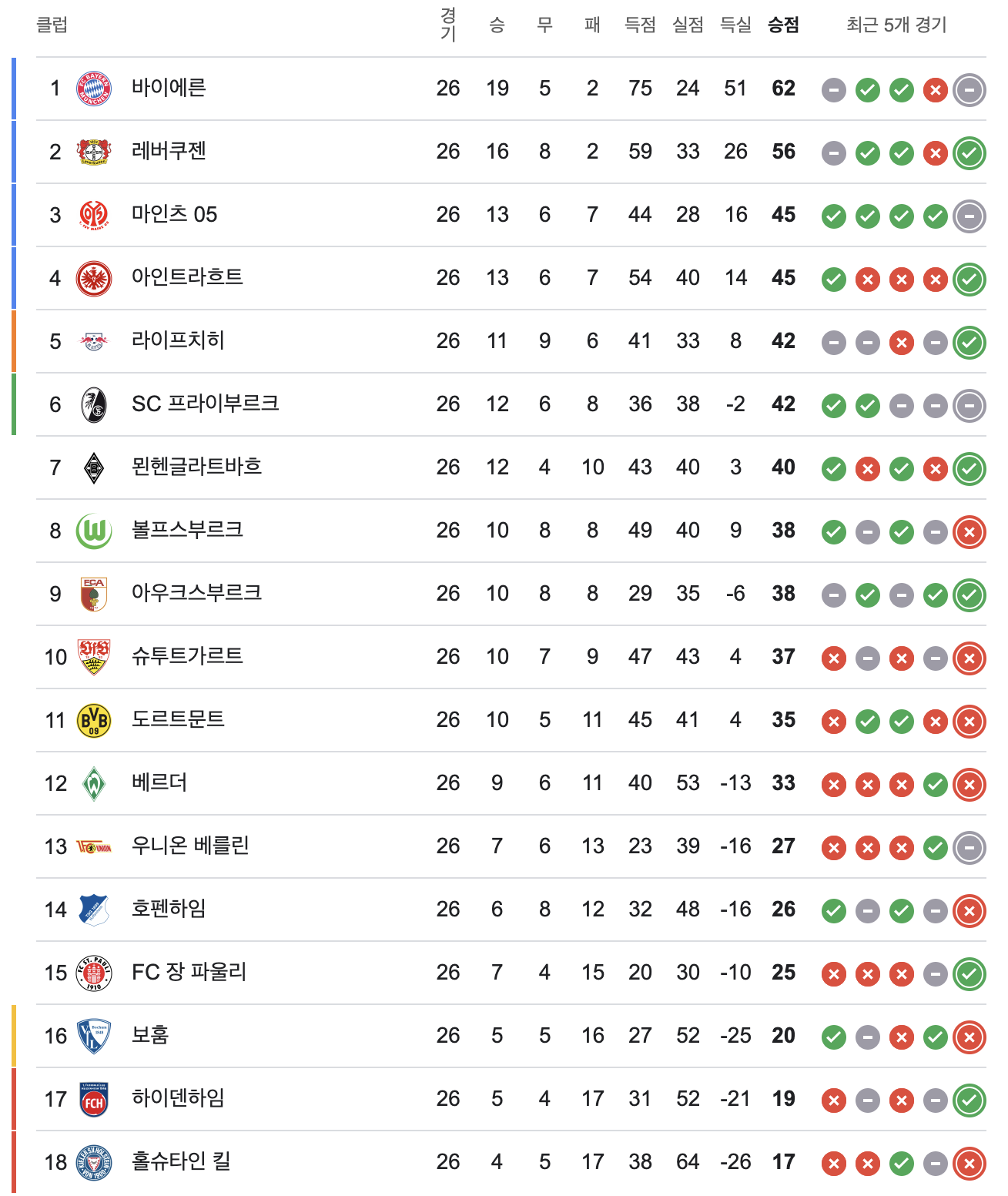Select the 호펜하임 table row

(511, 910)
